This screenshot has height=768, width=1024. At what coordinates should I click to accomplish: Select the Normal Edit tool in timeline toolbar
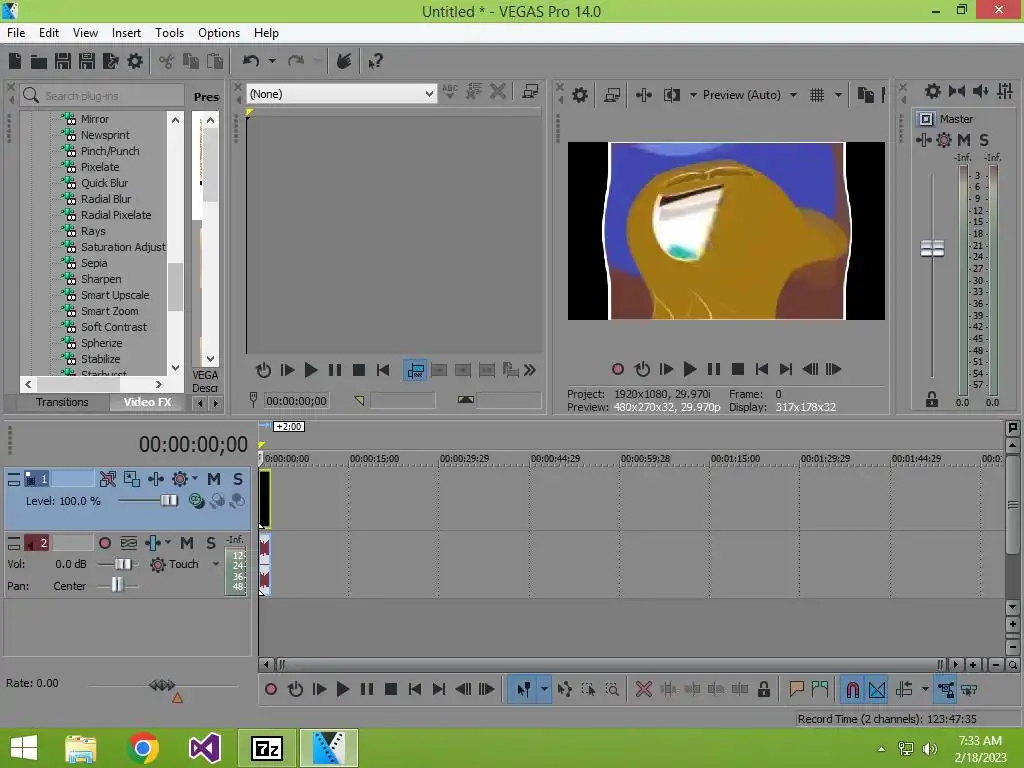point(523,690)
